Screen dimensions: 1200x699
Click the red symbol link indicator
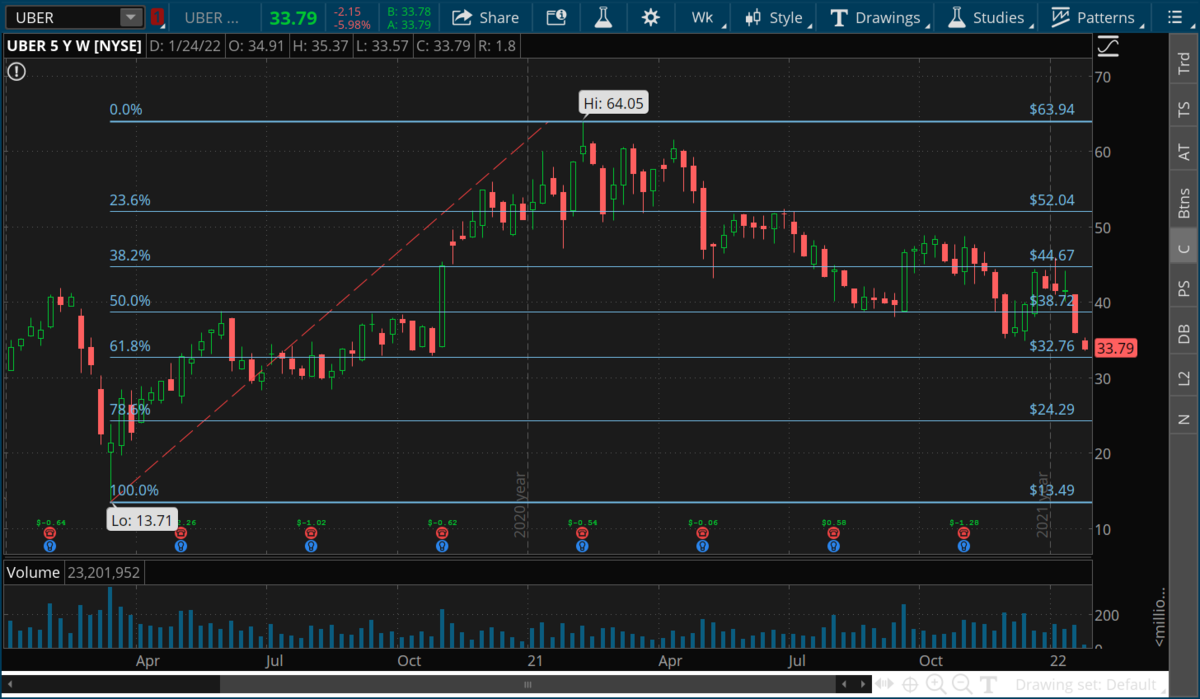click(x=156, y=17)
